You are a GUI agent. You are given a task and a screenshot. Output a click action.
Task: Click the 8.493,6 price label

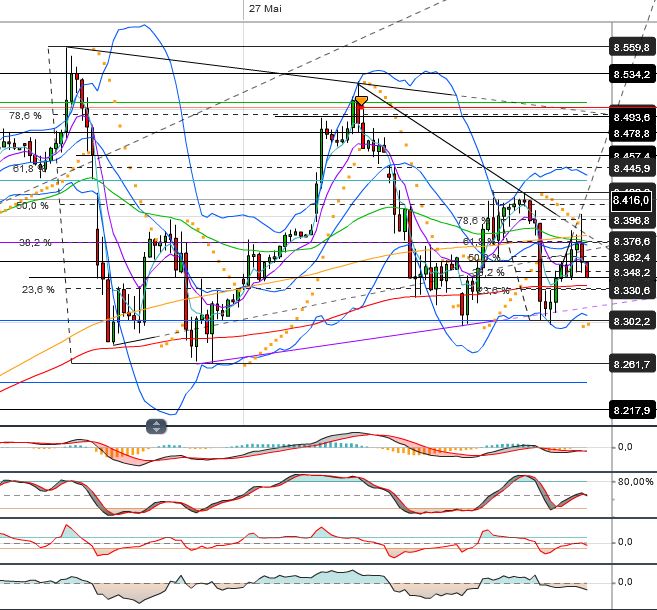pyautogui.click(x=632, y=117)
